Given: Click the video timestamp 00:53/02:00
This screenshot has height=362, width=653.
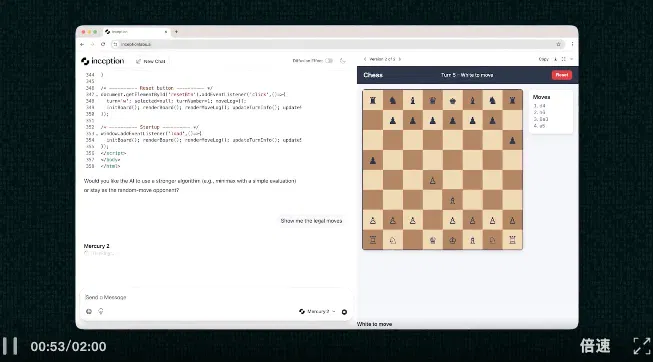Looking at the screenshot, I should click(68, 346).
